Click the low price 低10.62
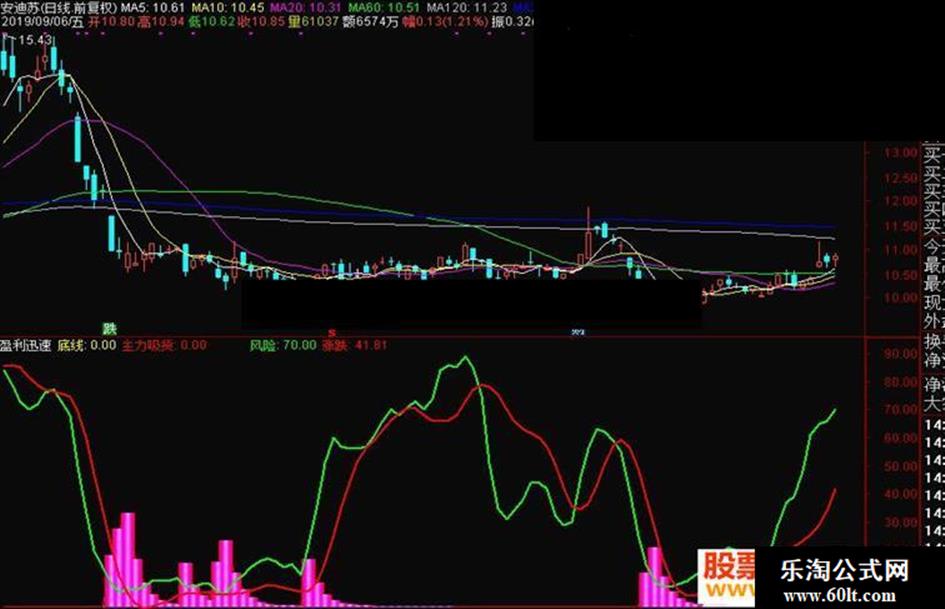Viewport: 945px width, 609px height. pos(211,22)
